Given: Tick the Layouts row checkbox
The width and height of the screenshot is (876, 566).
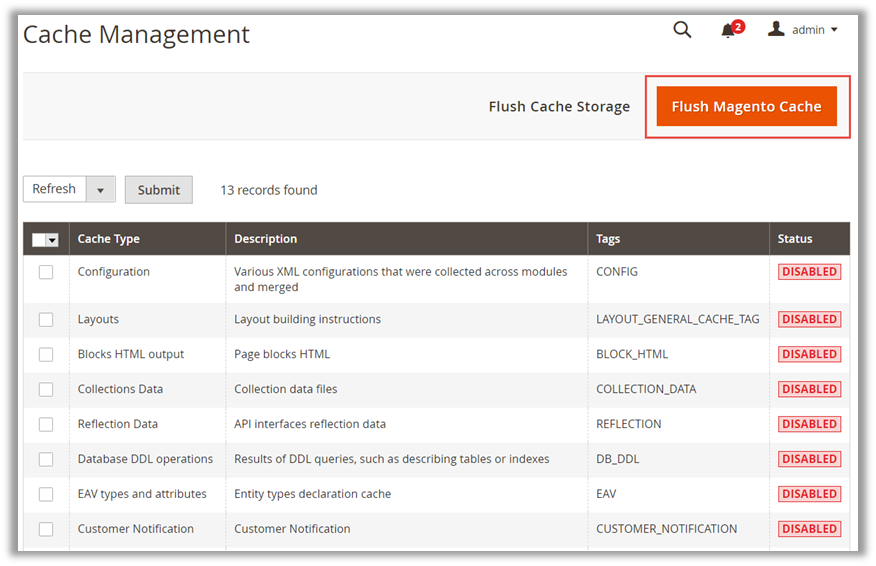Looking at the screenshot, I should pyautogui.click(x=46, y=320).
